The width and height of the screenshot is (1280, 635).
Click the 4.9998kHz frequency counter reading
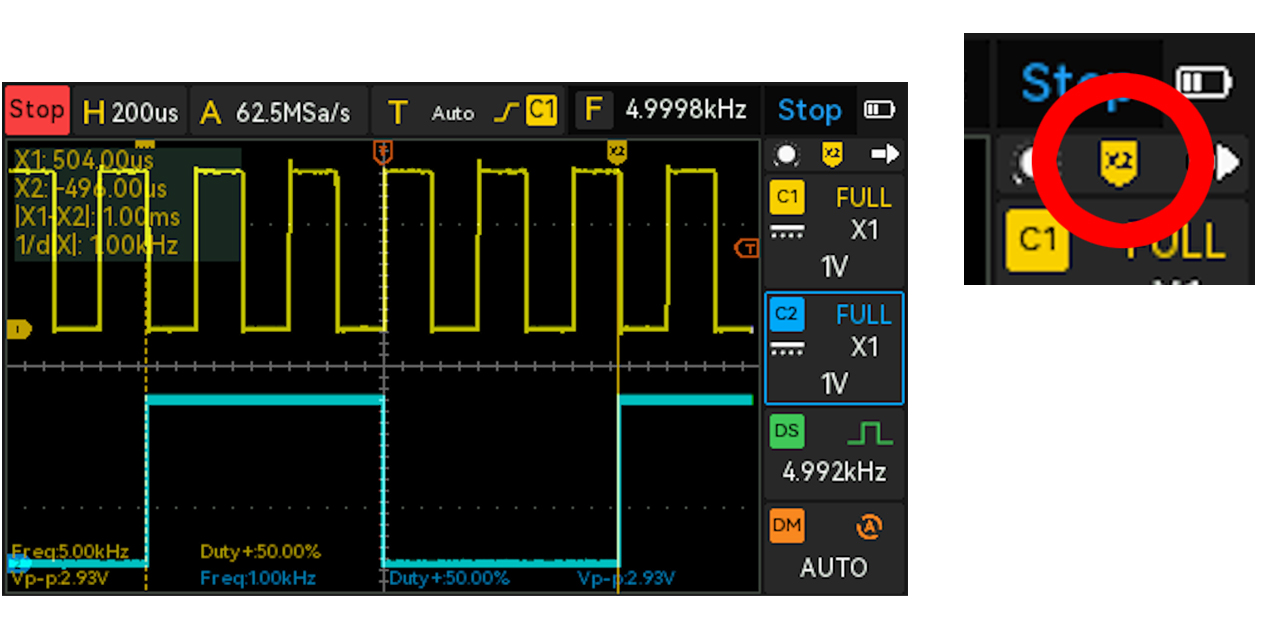686,109
